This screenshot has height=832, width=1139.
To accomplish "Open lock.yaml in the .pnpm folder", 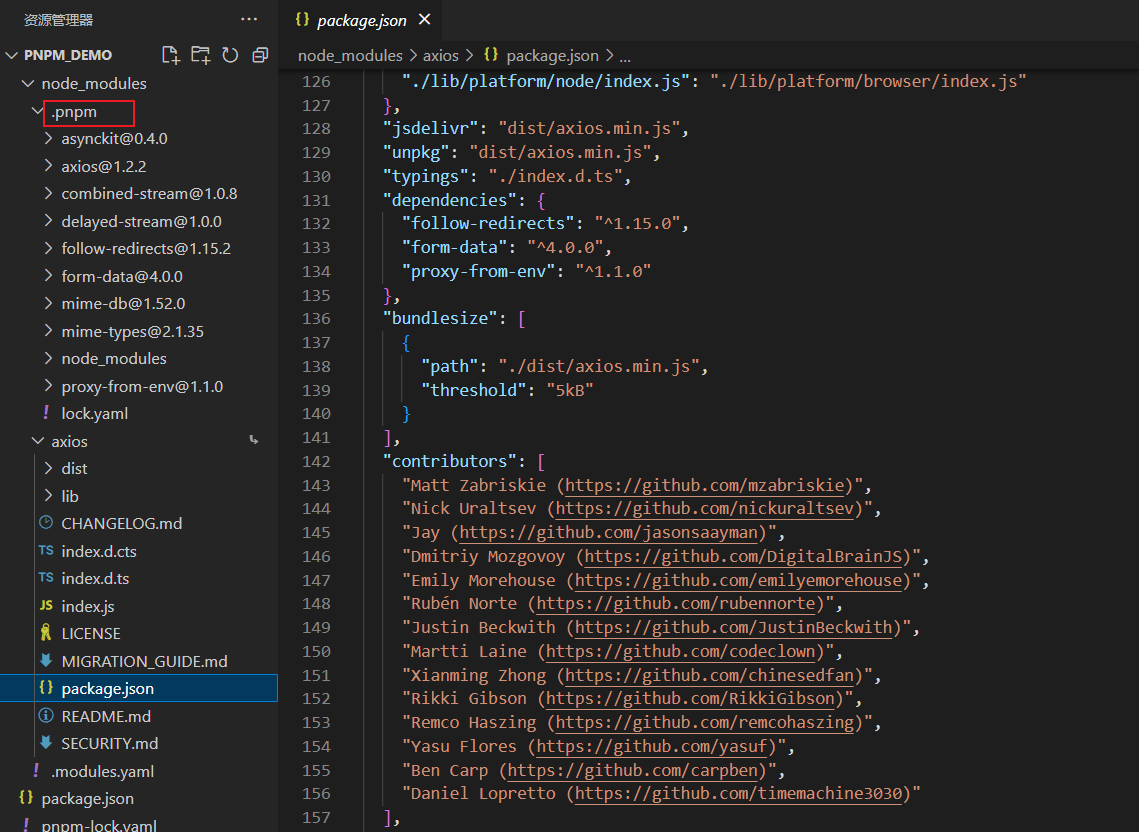I will coord(94,413).
